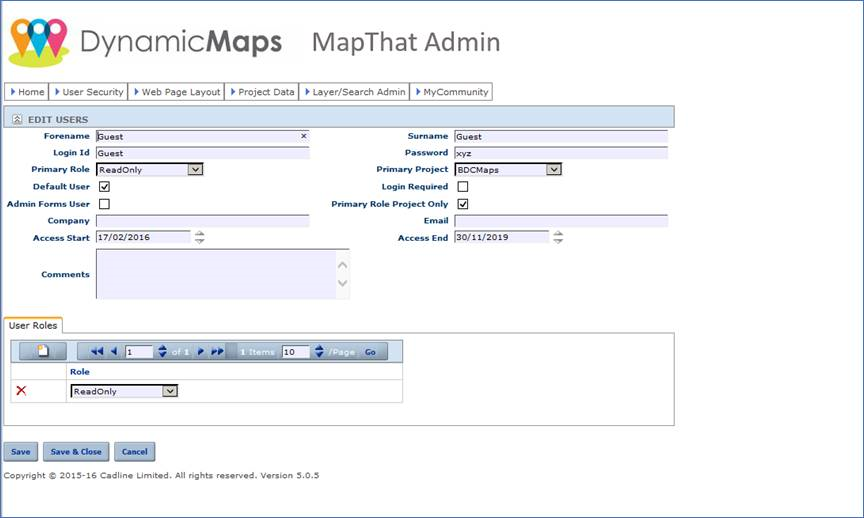Image resolution: width=864 pixels, height=518 pixels.
Task: Click the Go button in pager
Action: pos(370,352)
